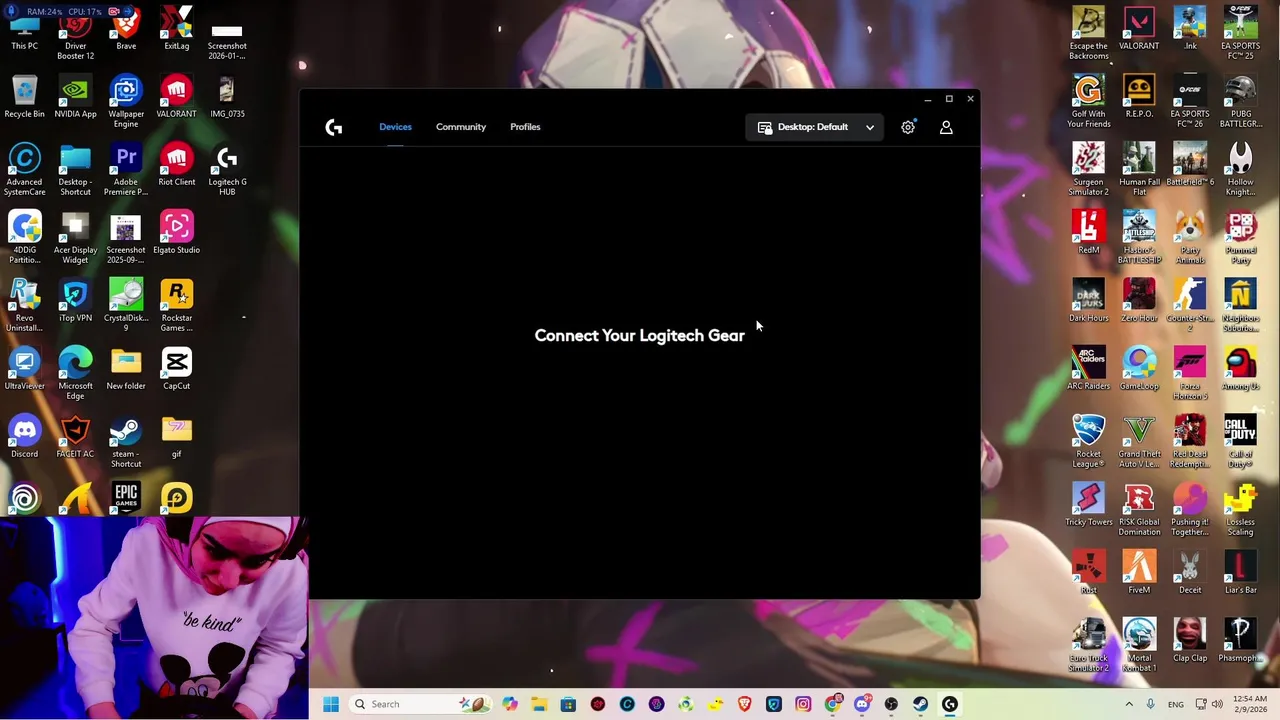Open the Instagram taskbar icon
This screenshot has height=720, width=1280.
pos(803,704)
